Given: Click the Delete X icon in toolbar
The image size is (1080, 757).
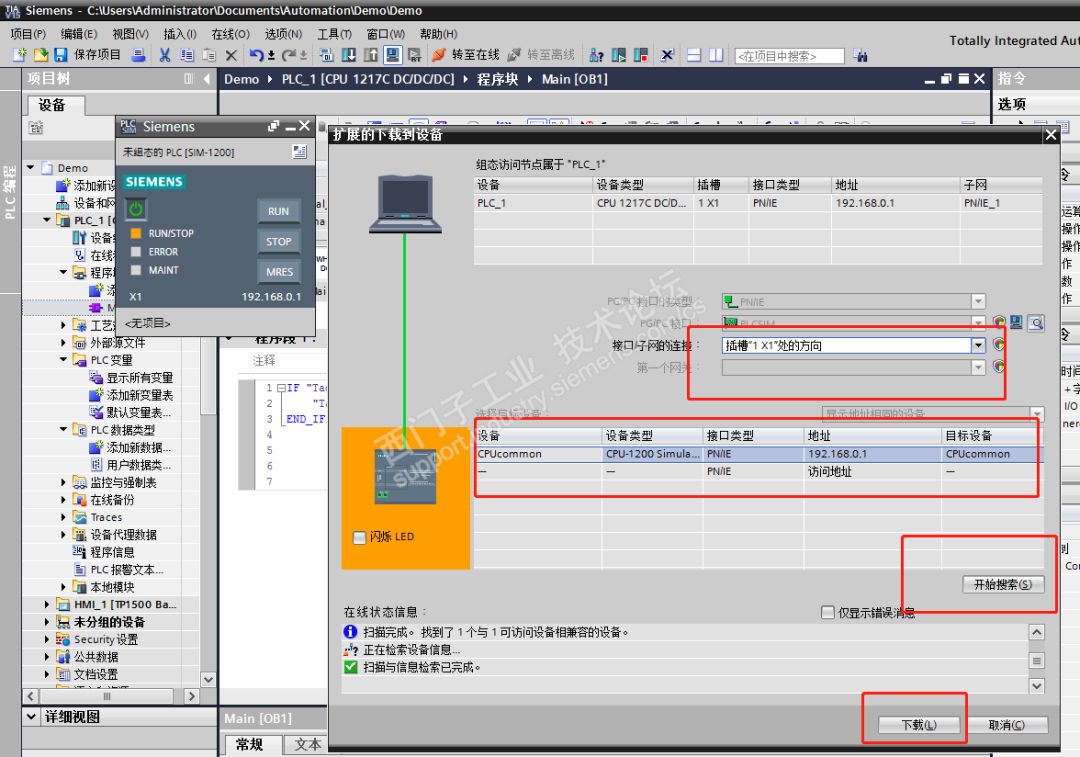Looking at the screenshot, I should [231, 55].
